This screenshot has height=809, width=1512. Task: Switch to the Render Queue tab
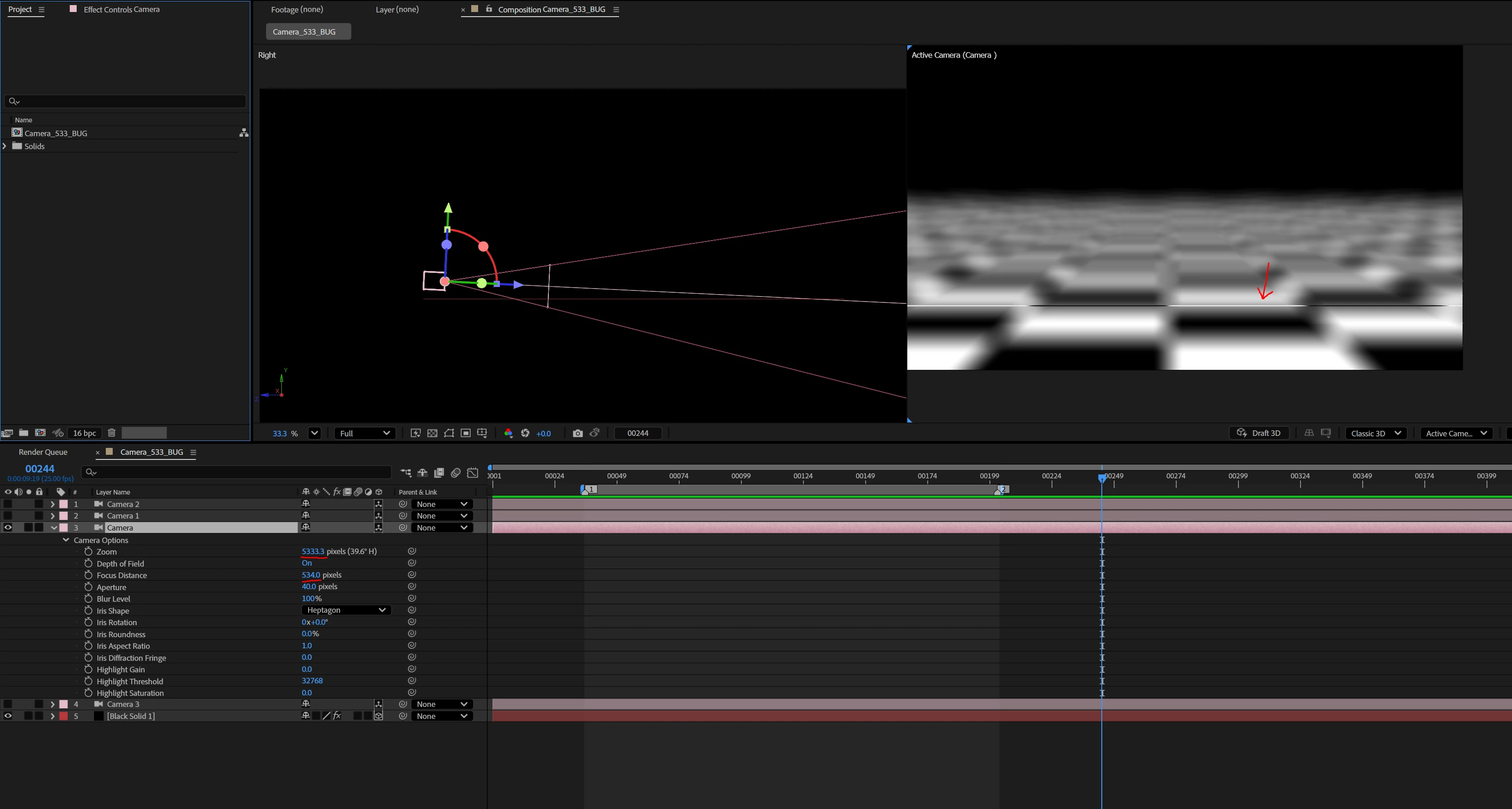43,452
